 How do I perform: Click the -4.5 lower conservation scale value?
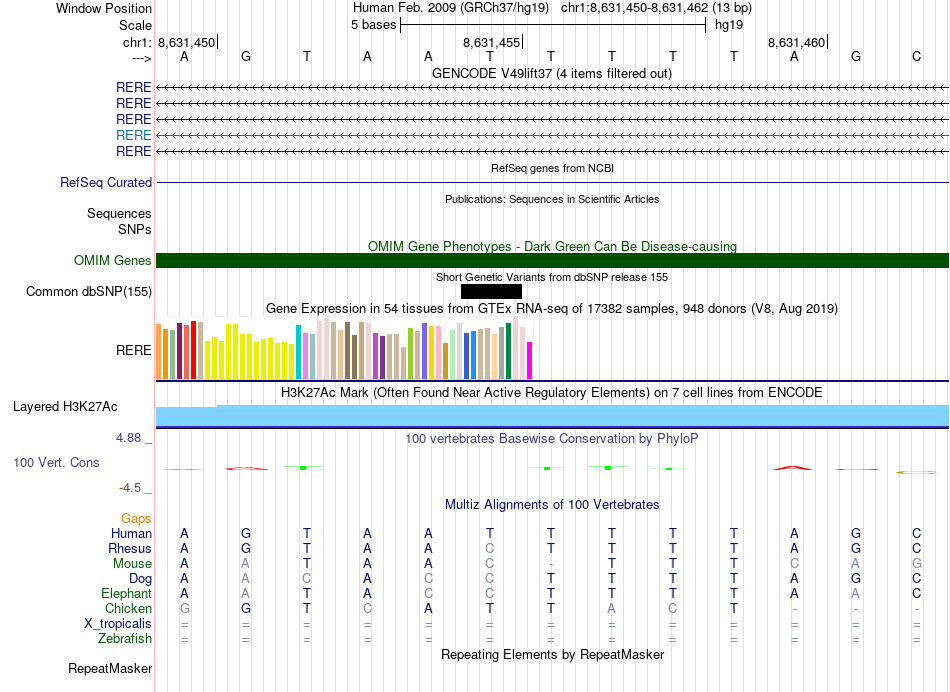point(130,488)
